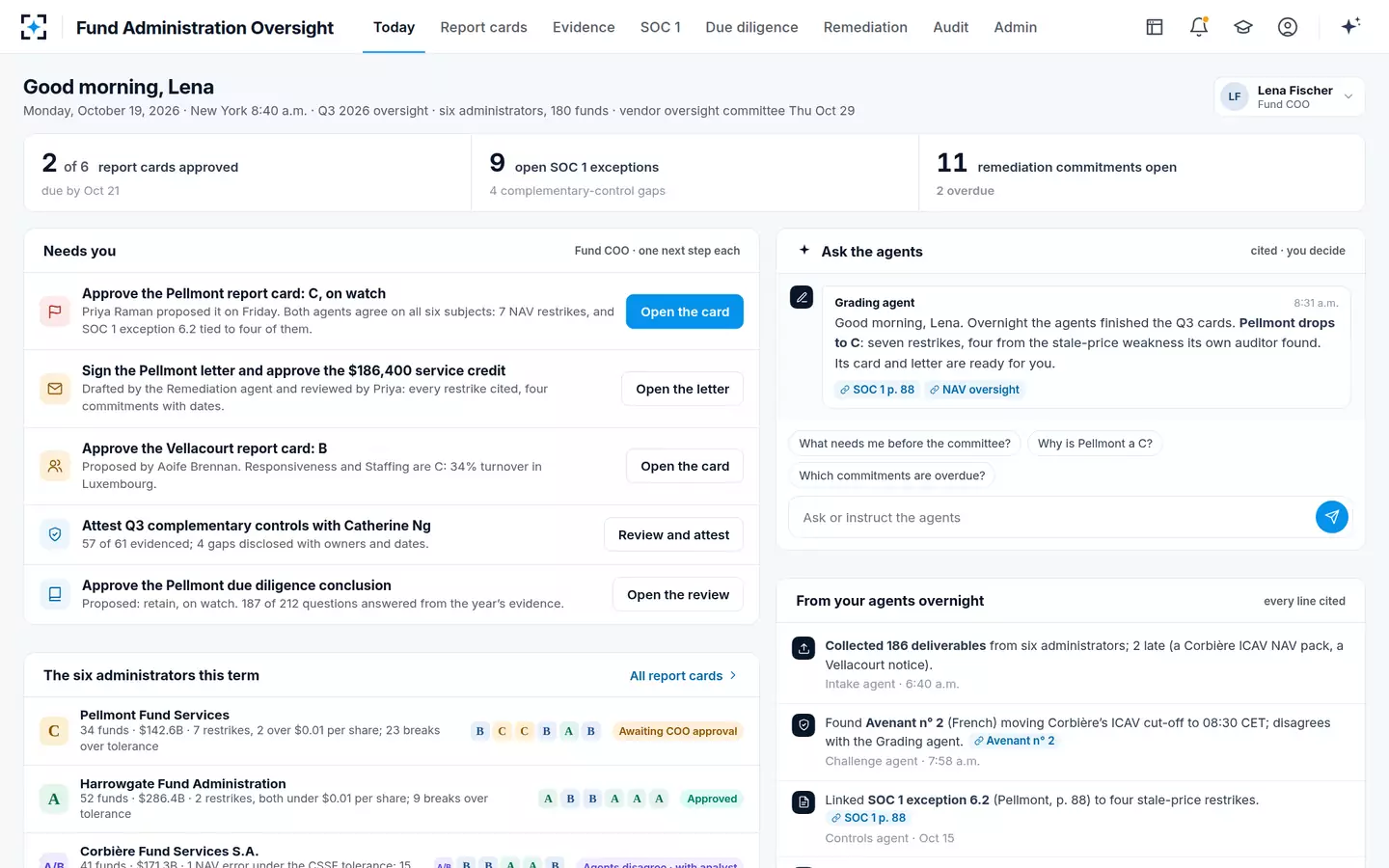Select 'Which commitments are overdue?' suggestion
Viewport: 1389px width, 868px height.
[892, 475]
